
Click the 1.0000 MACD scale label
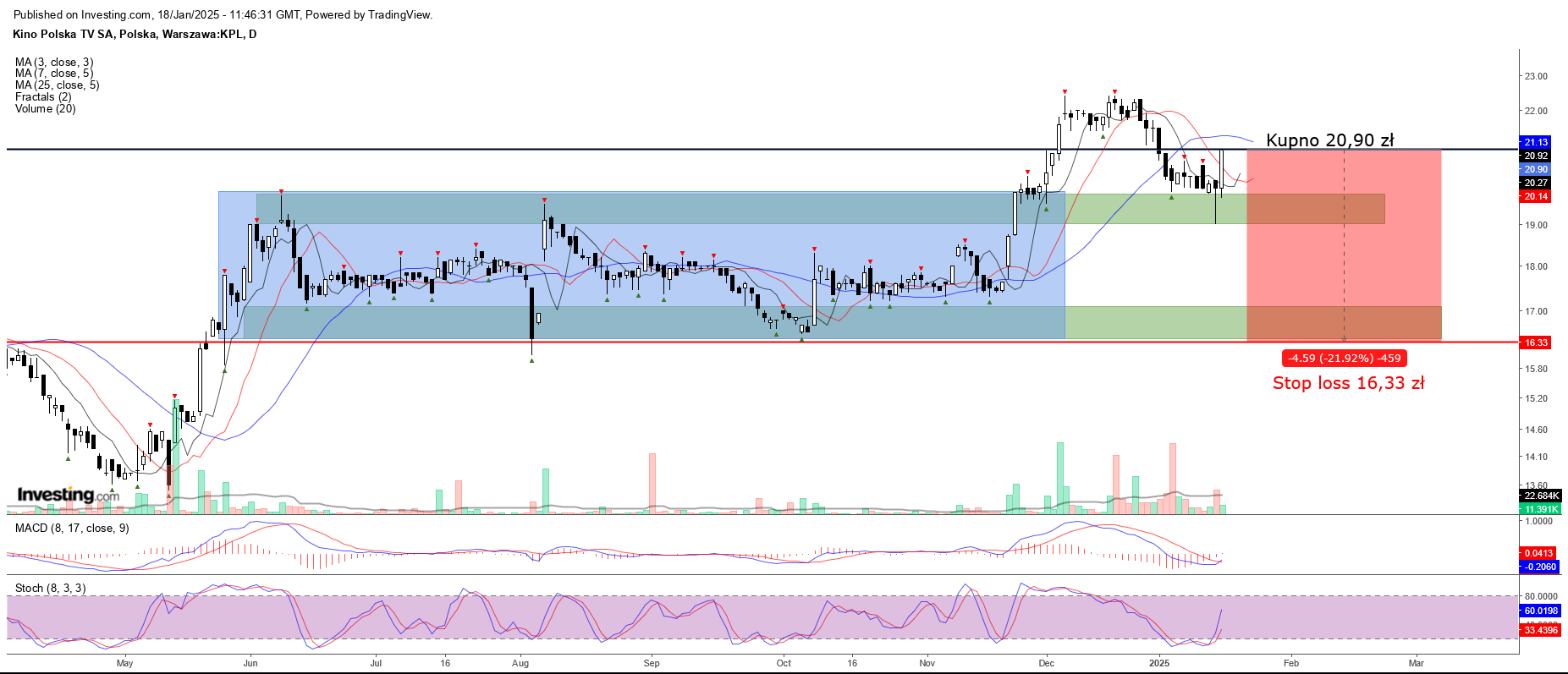(x=1538, y=522)
